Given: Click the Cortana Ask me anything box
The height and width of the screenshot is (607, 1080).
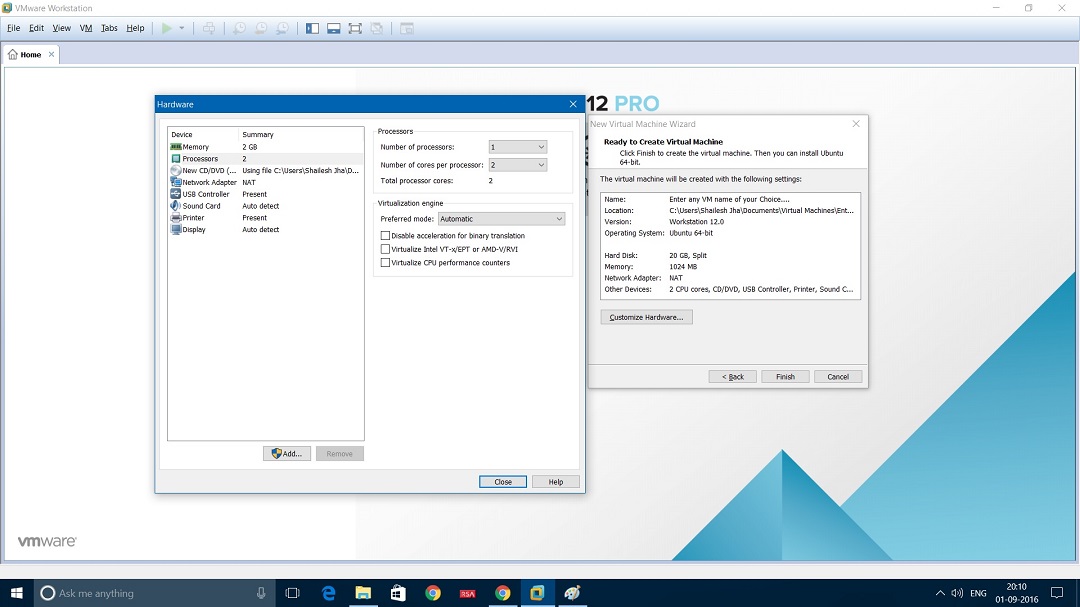Looking at the screenshot, I should 155,593.
